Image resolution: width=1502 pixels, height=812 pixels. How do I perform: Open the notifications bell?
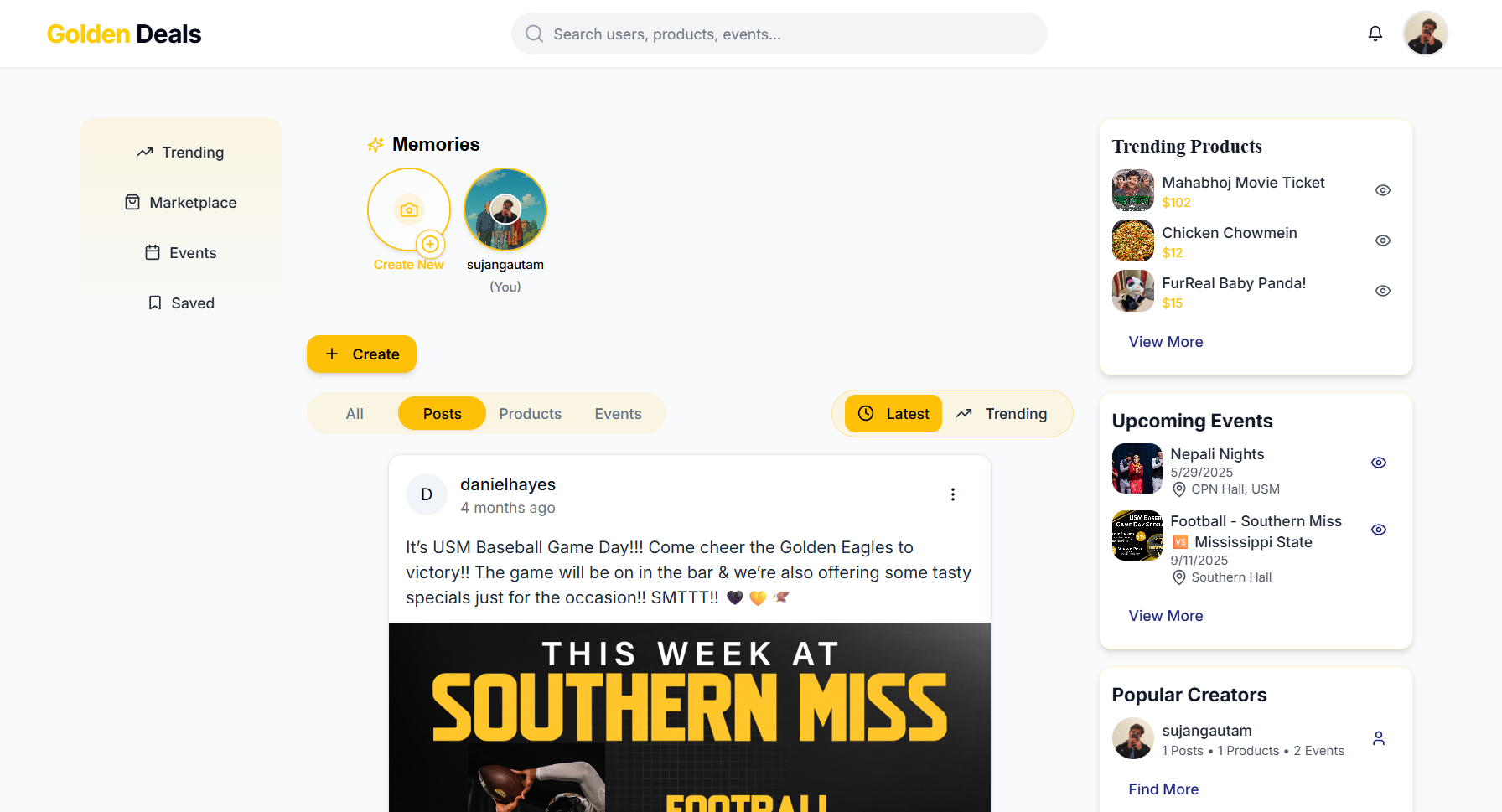click(1375, 34)
